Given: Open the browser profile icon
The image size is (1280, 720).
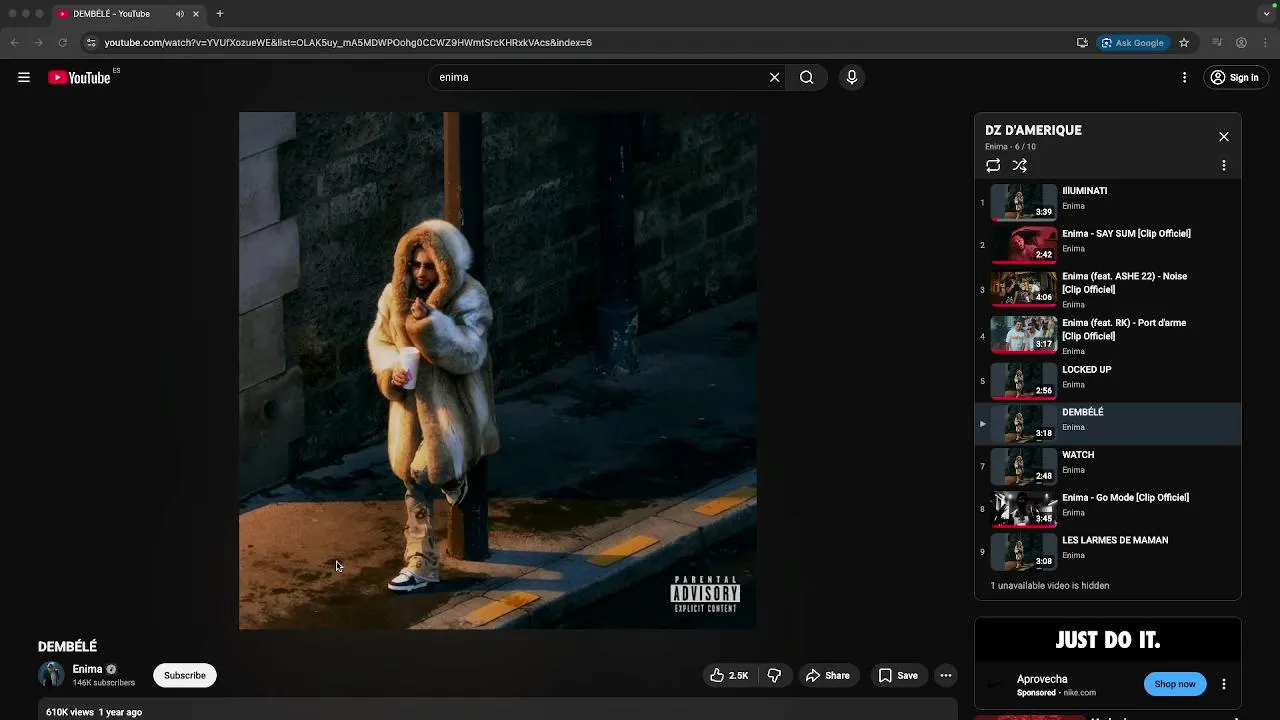Looking at the screenshot, I should pyautogui.click(x=1241, y=43).
